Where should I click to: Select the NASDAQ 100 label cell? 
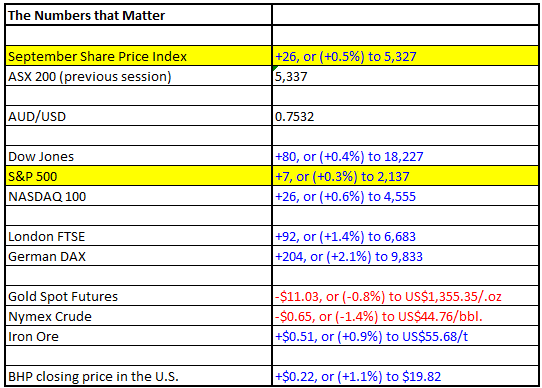click(x=139, y=196)
